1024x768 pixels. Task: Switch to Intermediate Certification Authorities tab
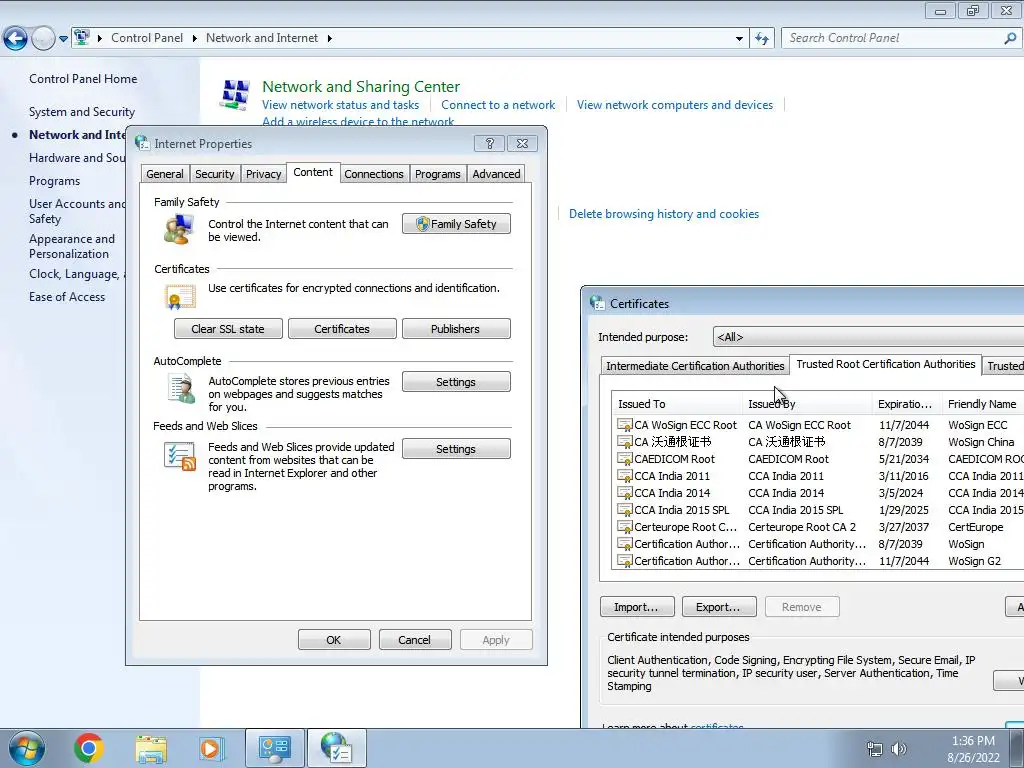[695, 366]
